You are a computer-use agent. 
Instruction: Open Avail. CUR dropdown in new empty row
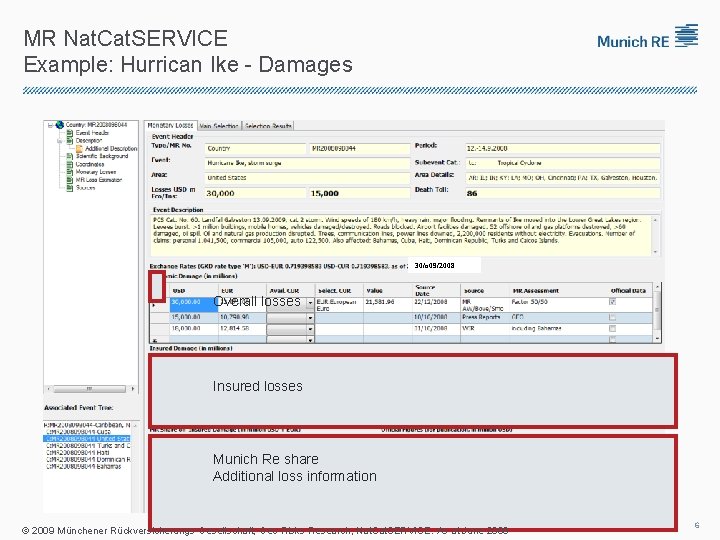tap(310, 340)
